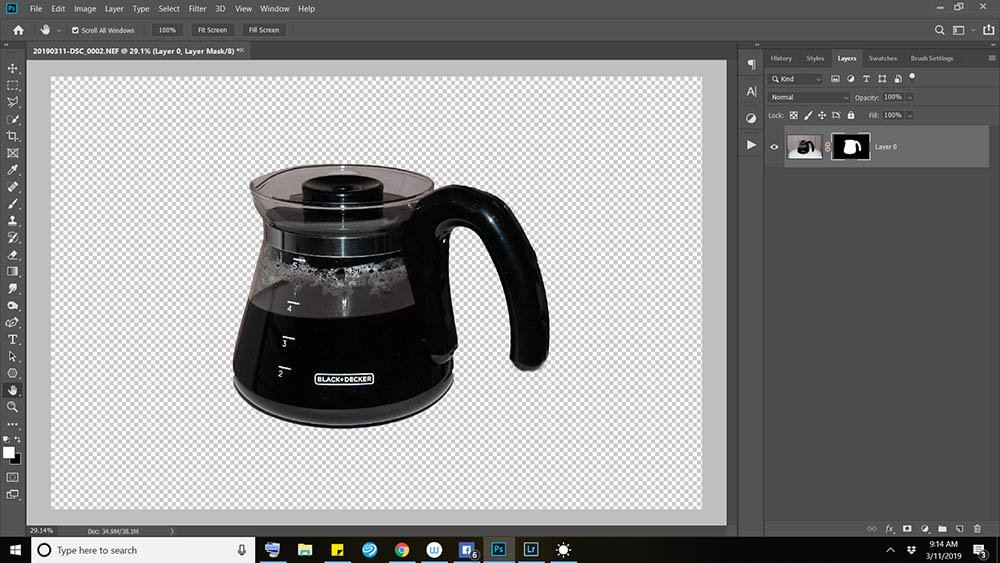Screen dimensions: 1000x563
Task: Create a new layer
Action: [959, 529]
